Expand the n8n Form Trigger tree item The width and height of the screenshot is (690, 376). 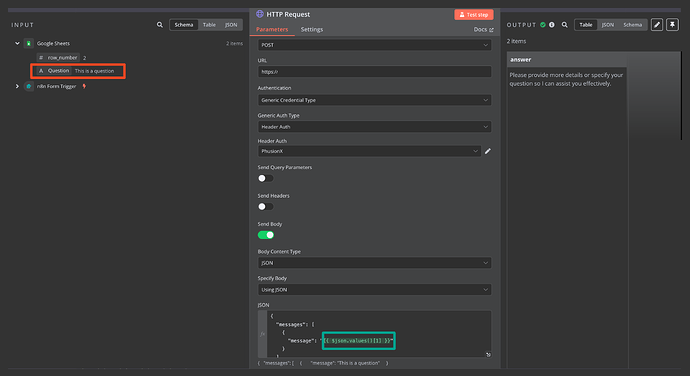click(17, 86)
